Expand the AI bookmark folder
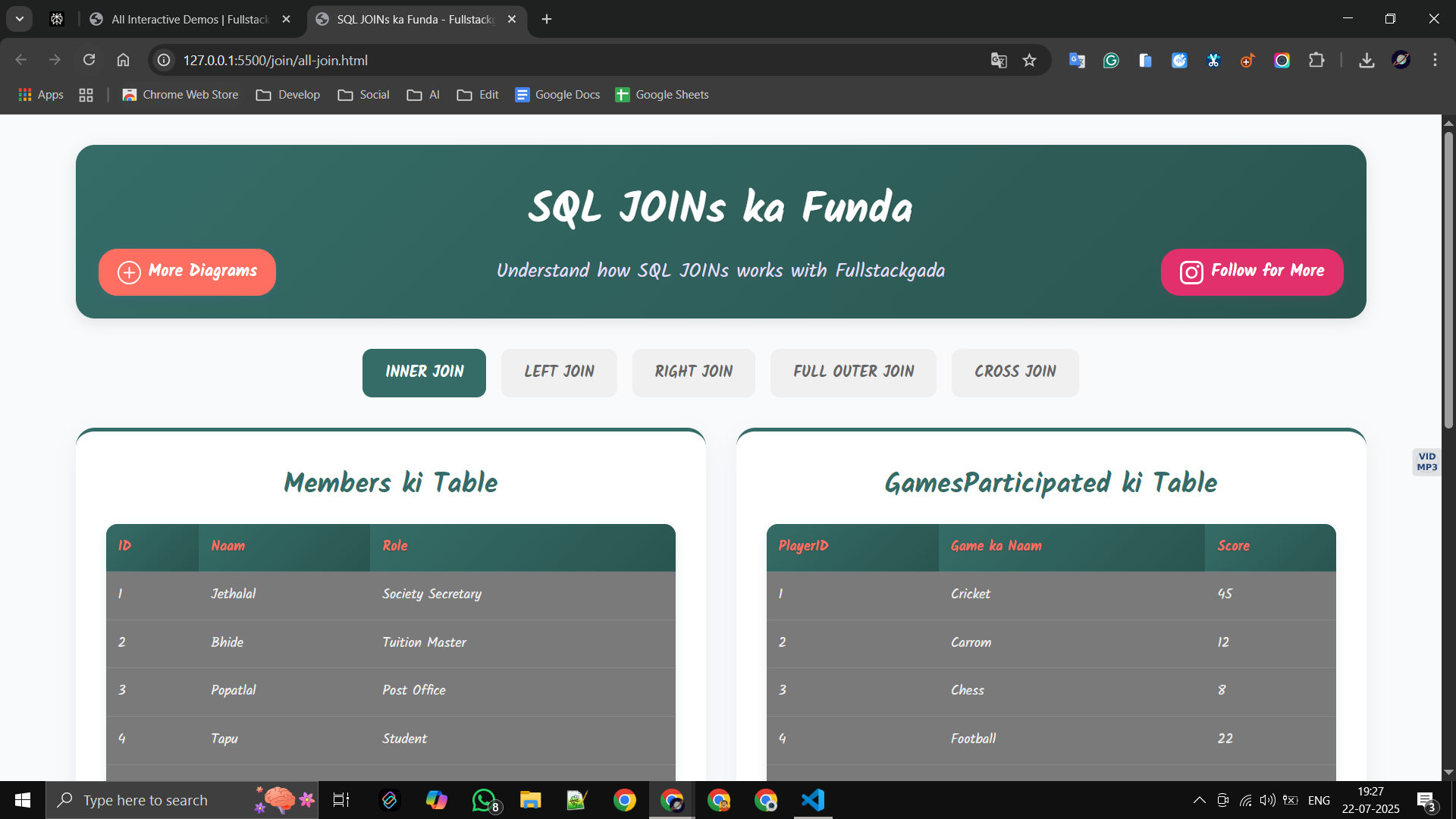Image resolution: width=1456 pixels, height=819 pixels. (423, 95)
